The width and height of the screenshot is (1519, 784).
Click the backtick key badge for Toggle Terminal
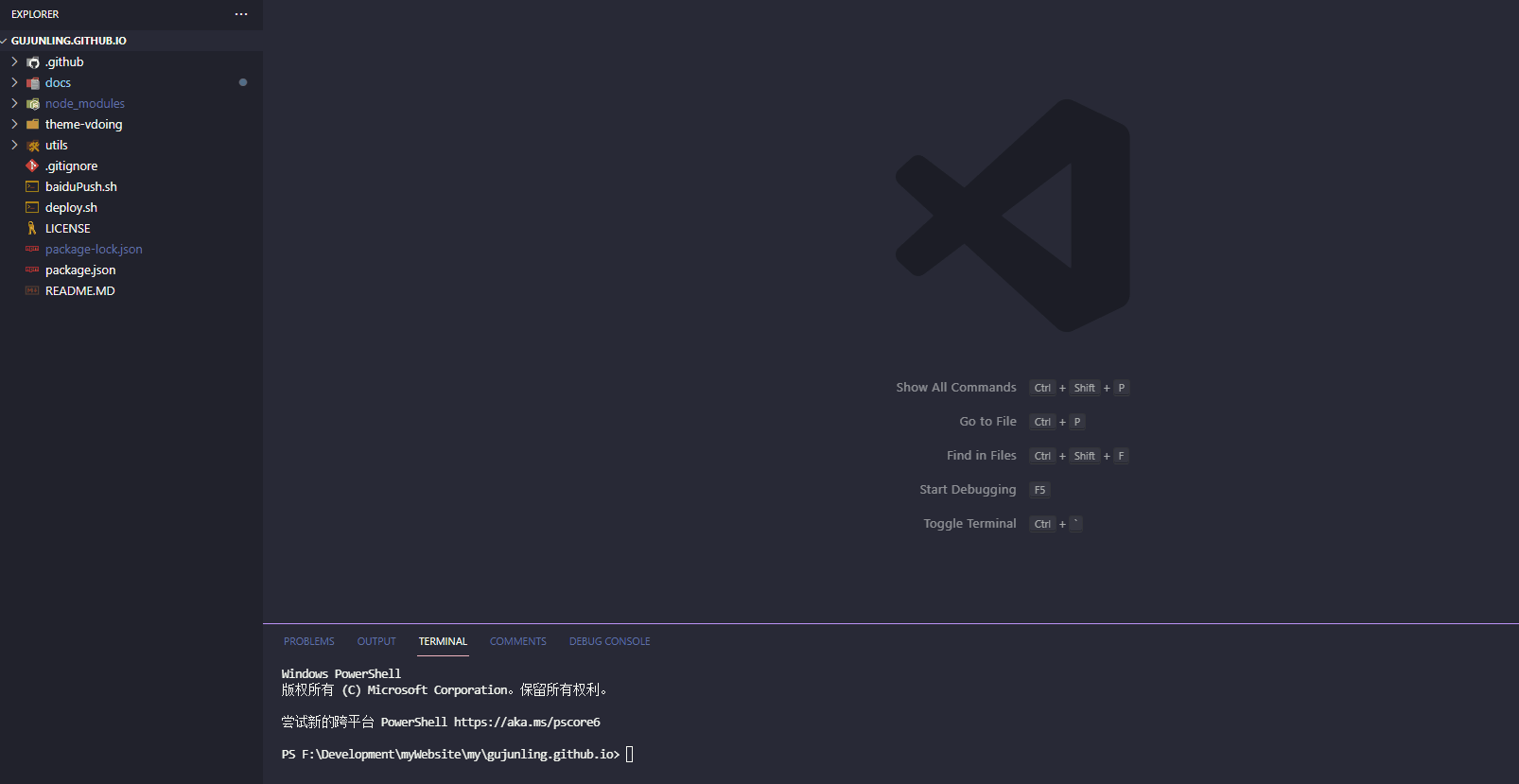tap(1076, 524)
